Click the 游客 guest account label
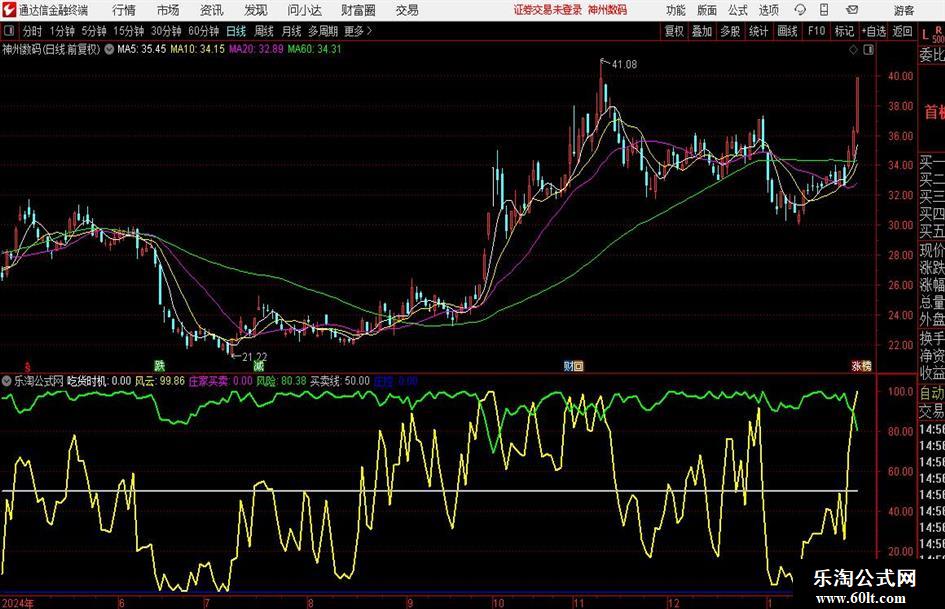The image size is (945, 609). (x=904, y=10)
